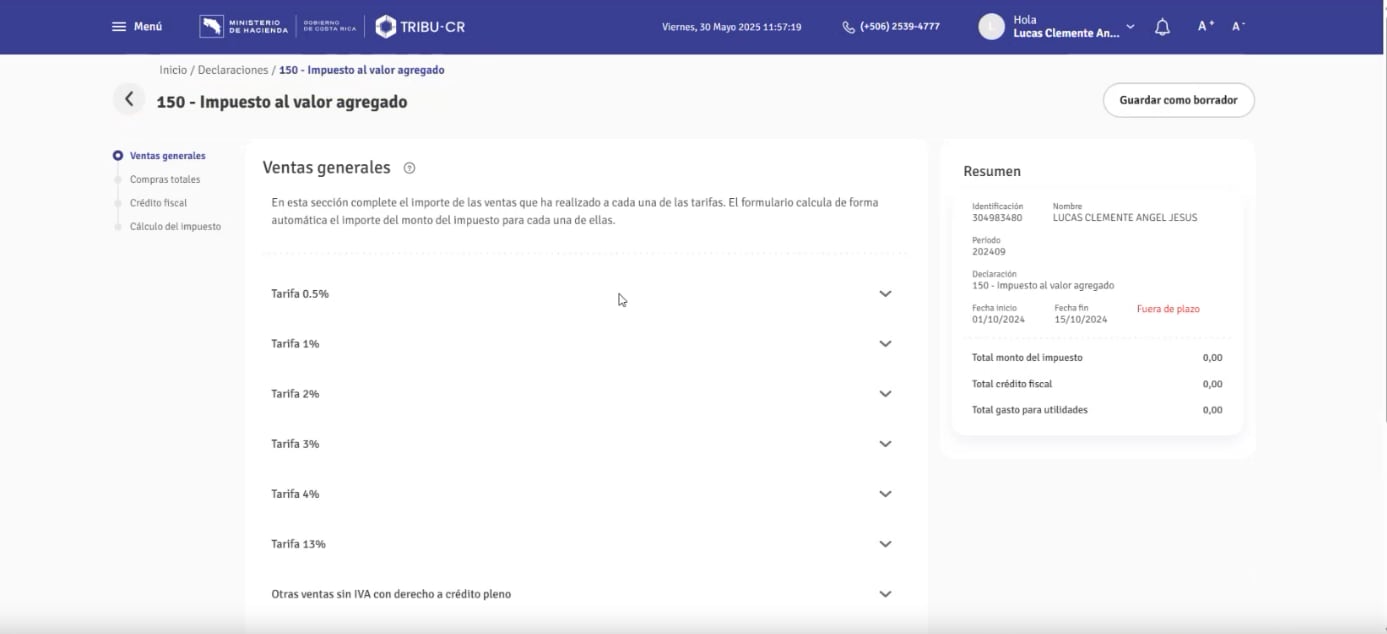Viewport: 1387px width, 634px height.
Task: Expand Otras ventas sin IVA section
Action: (x=884, y=593)
